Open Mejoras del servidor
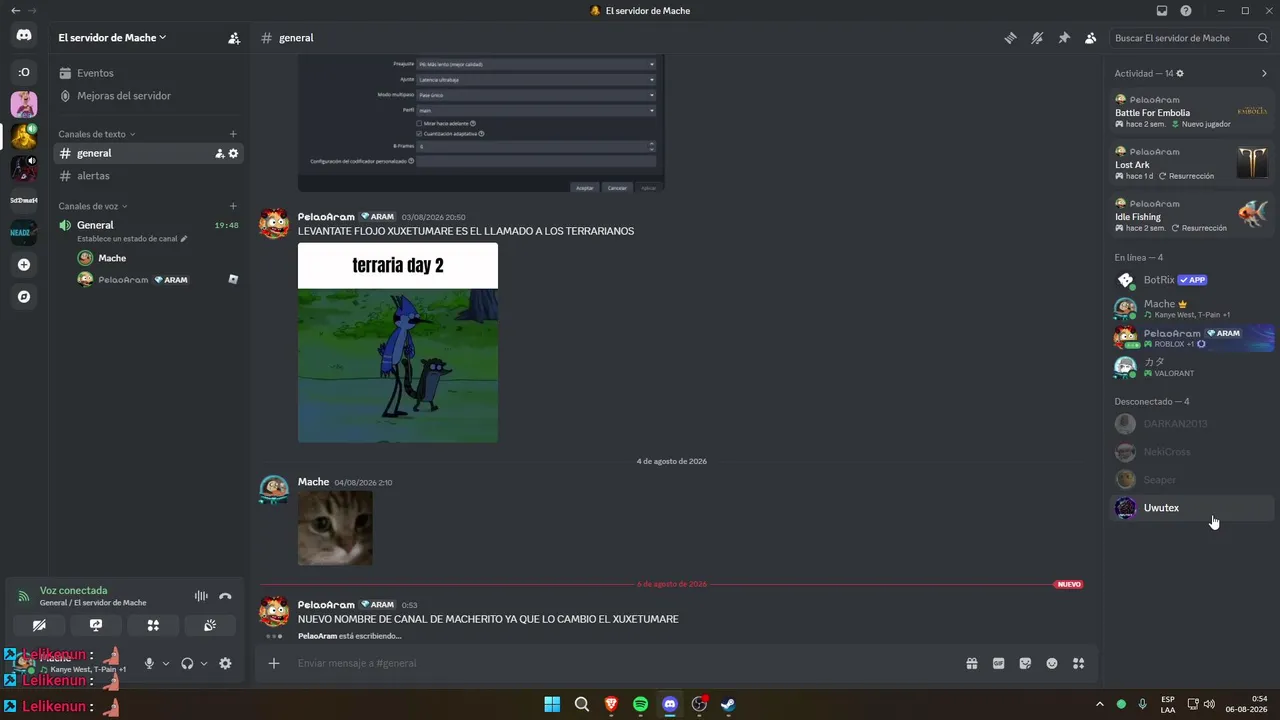1280x720 pixels. (146, 96)
